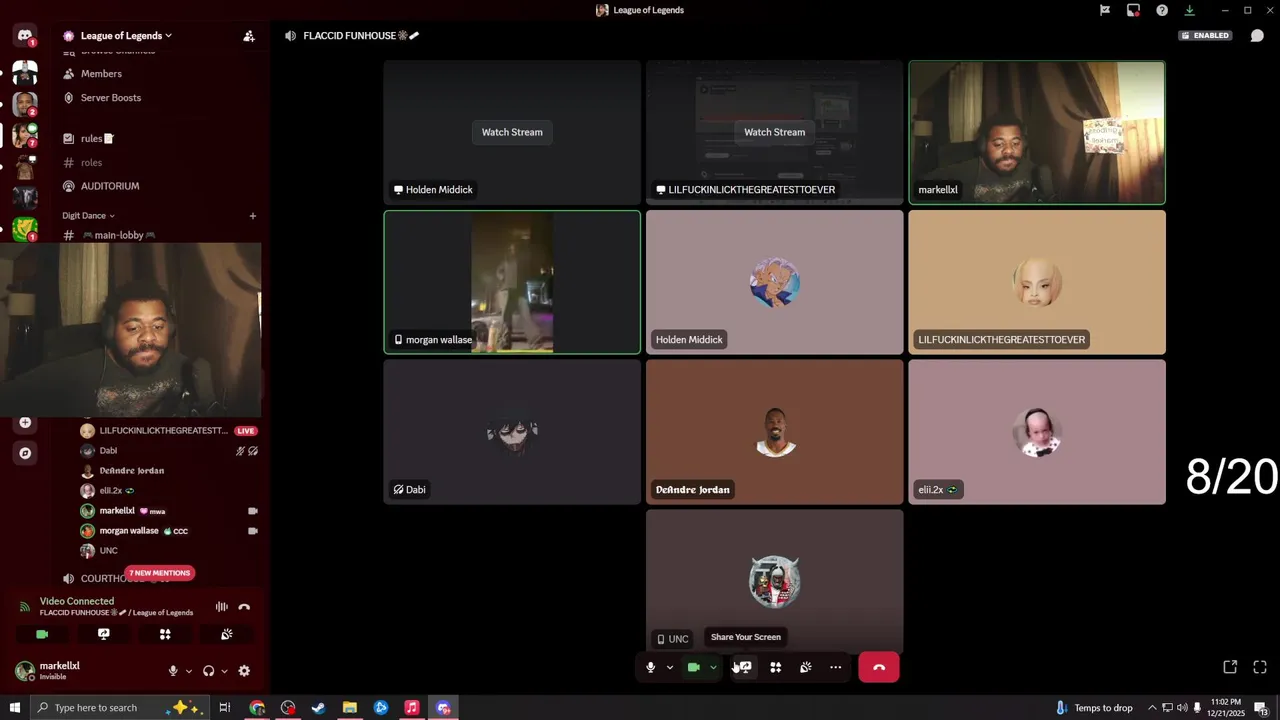This screenshot has width=1280, height=720.
Task: Create channel plus in Digit Dance category
Action: 252,216
